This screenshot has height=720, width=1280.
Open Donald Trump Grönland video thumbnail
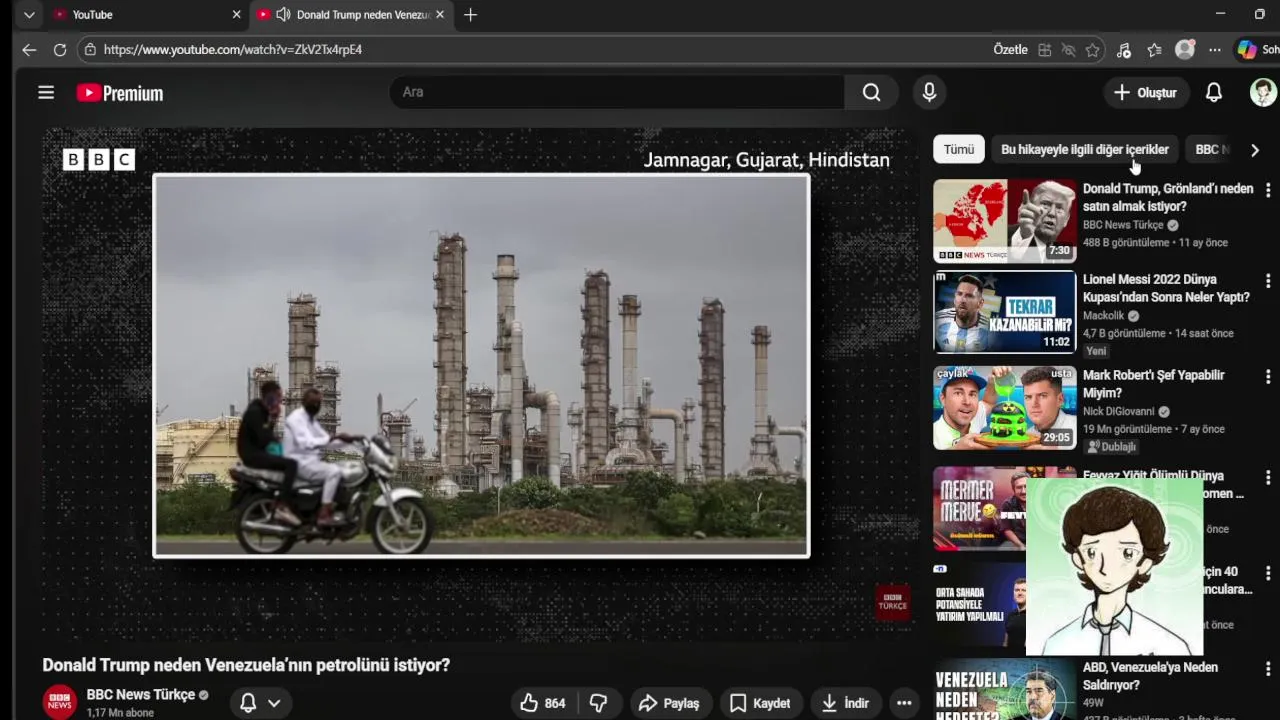click(x=1005, y=220)
